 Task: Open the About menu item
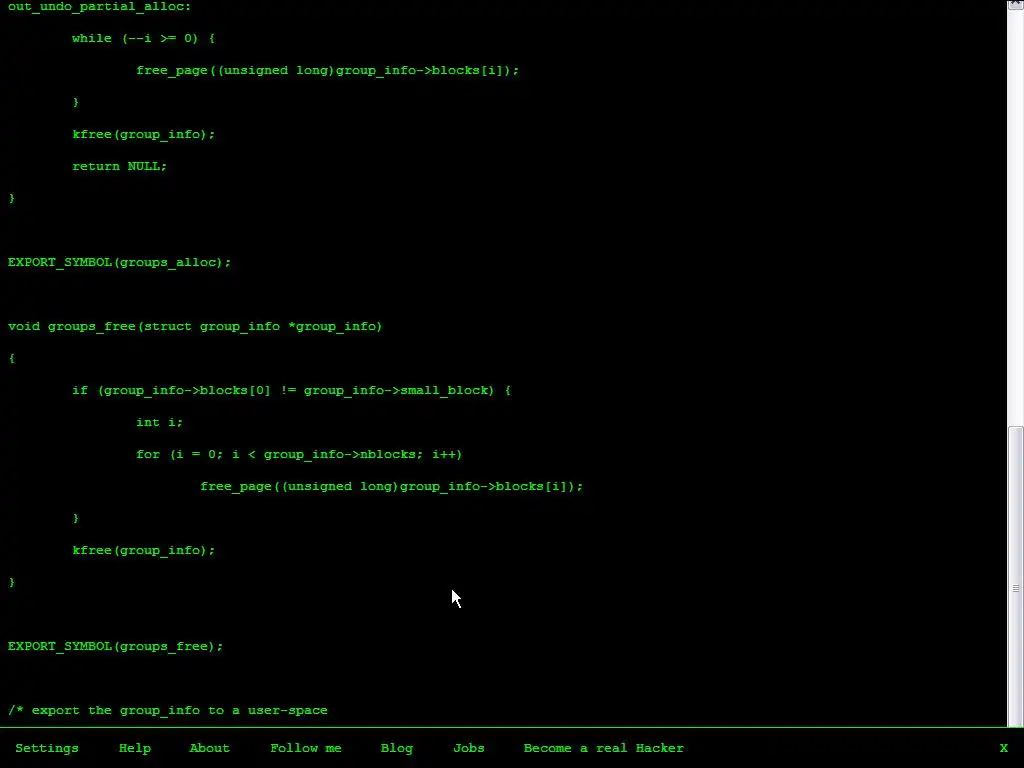(210, 748)
